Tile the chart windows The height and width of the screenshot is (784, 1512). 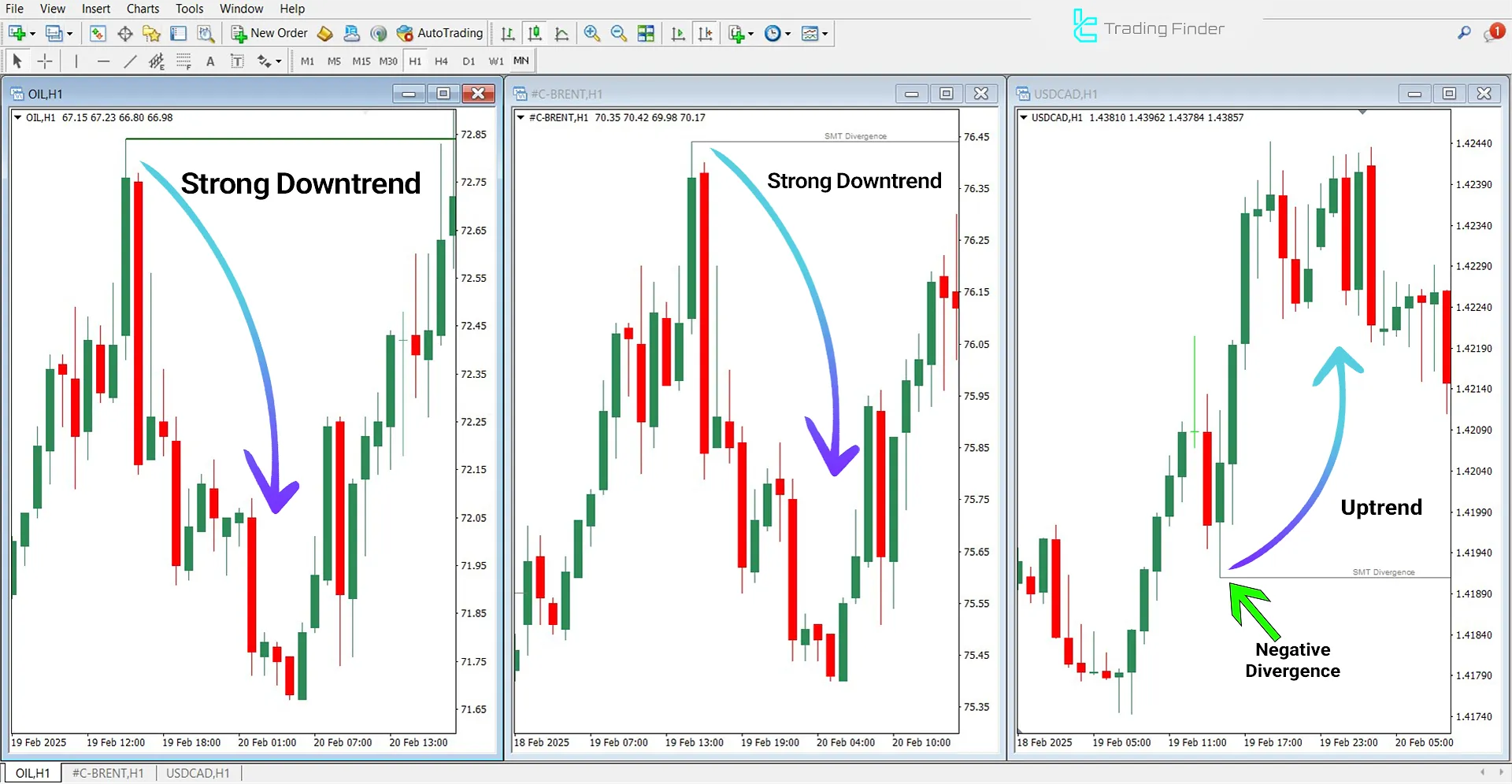click(x=646, y=33)
